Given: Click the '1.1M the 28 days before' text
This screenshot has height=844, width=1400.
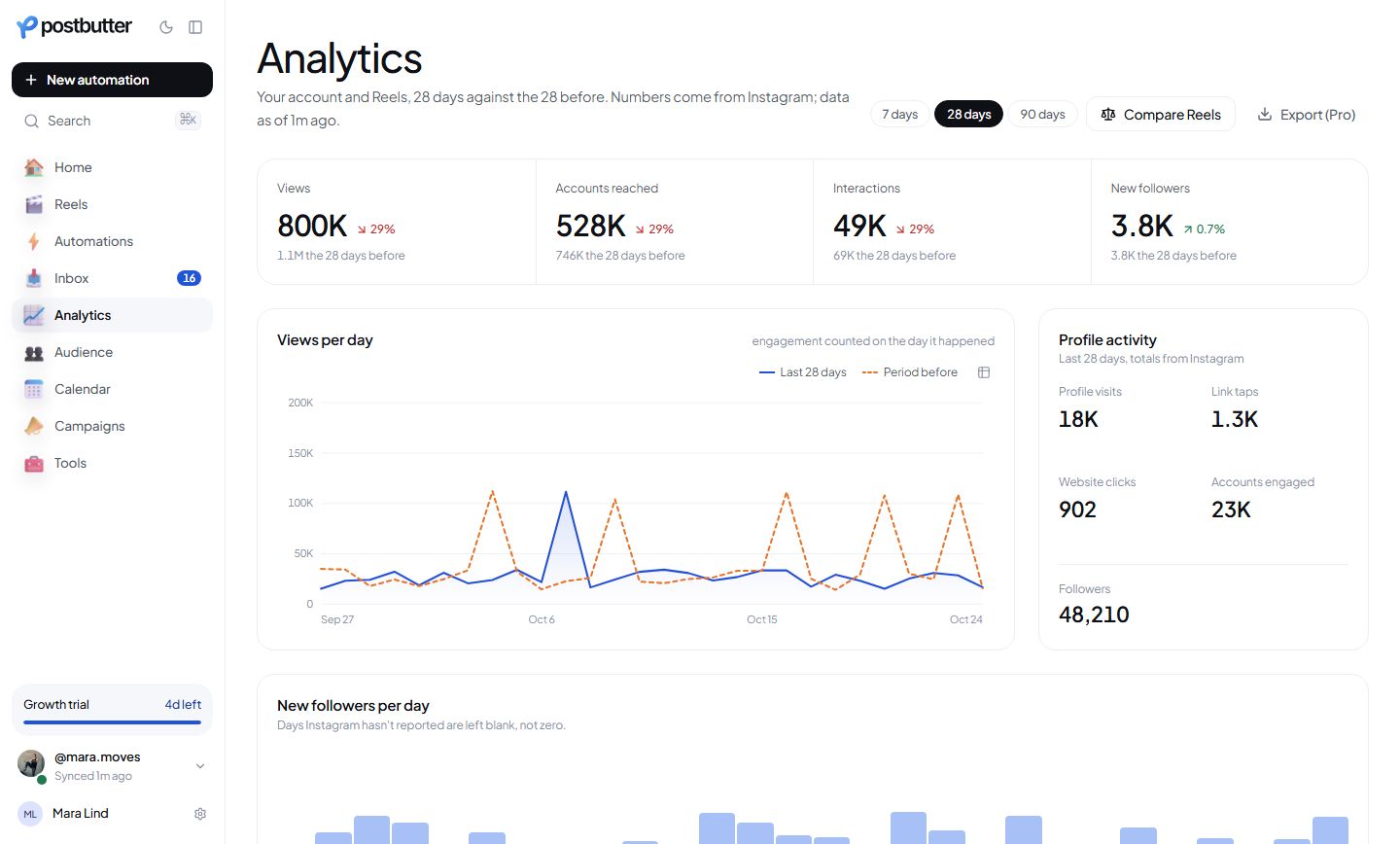Looking at the screenshot, I should [341, 256].
